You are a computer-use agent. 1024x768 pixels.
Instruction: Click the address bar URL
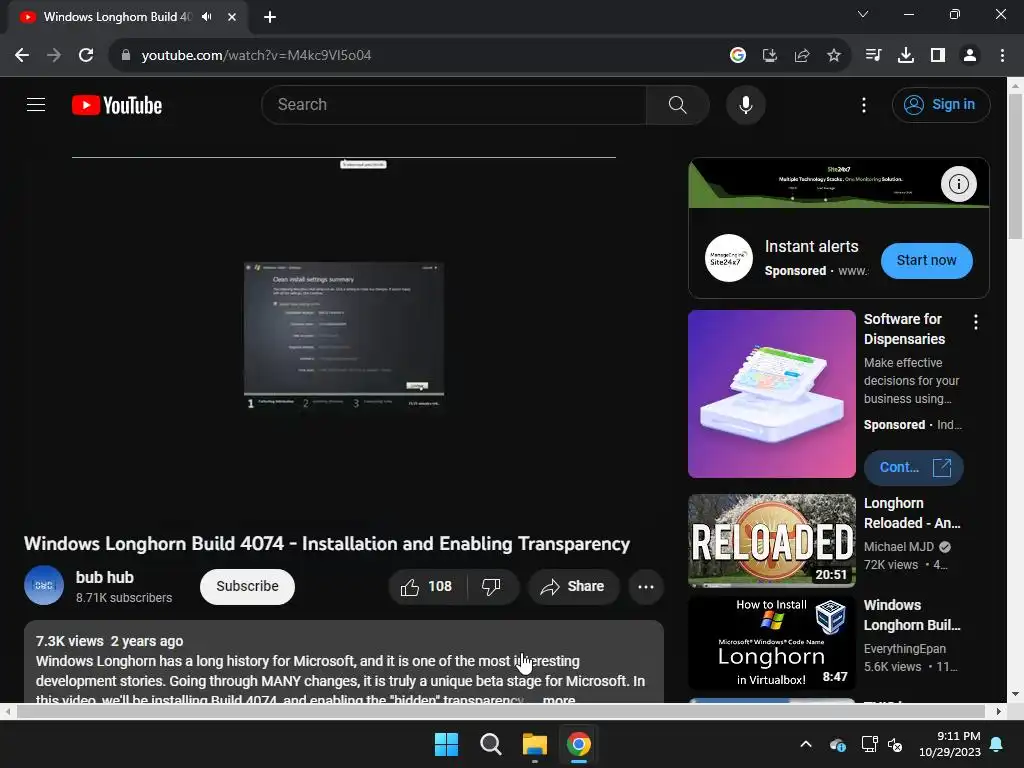pos(256,55)
